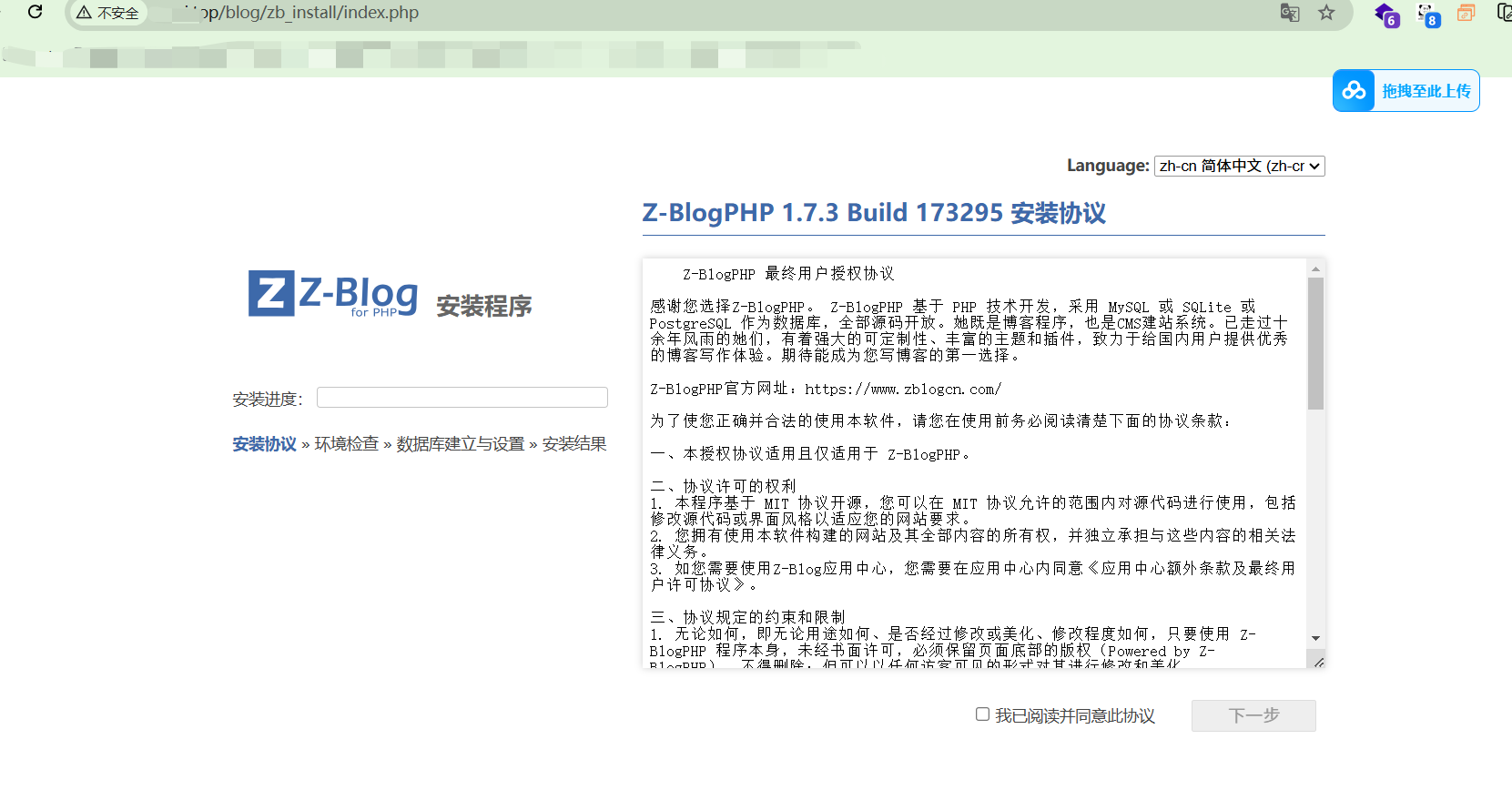Click the 下一步 button

click(x=1253, y=715)
